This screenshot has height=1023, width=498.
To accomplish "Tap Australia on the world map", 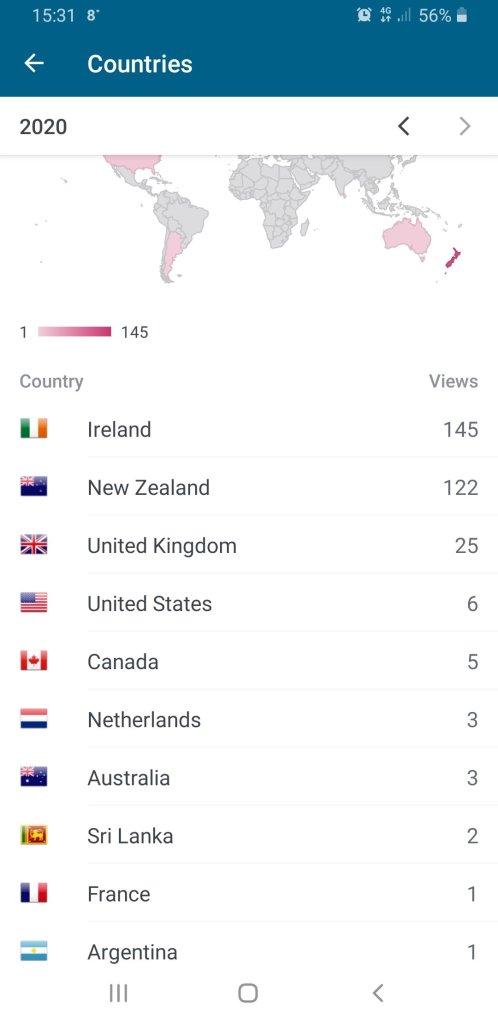I will (407, 237).
